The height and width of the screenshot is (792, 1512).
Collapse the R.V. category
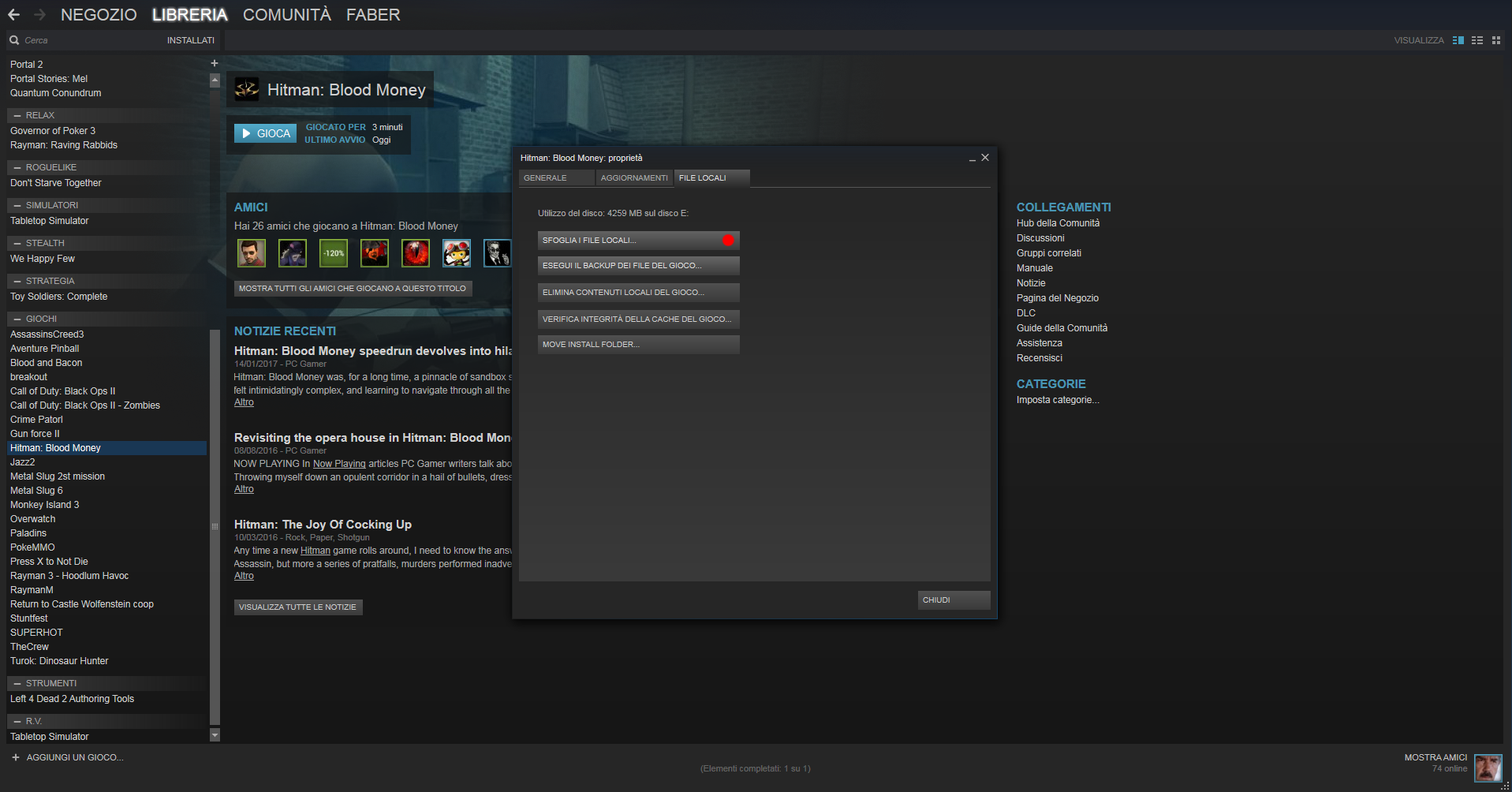click(17, 721)
